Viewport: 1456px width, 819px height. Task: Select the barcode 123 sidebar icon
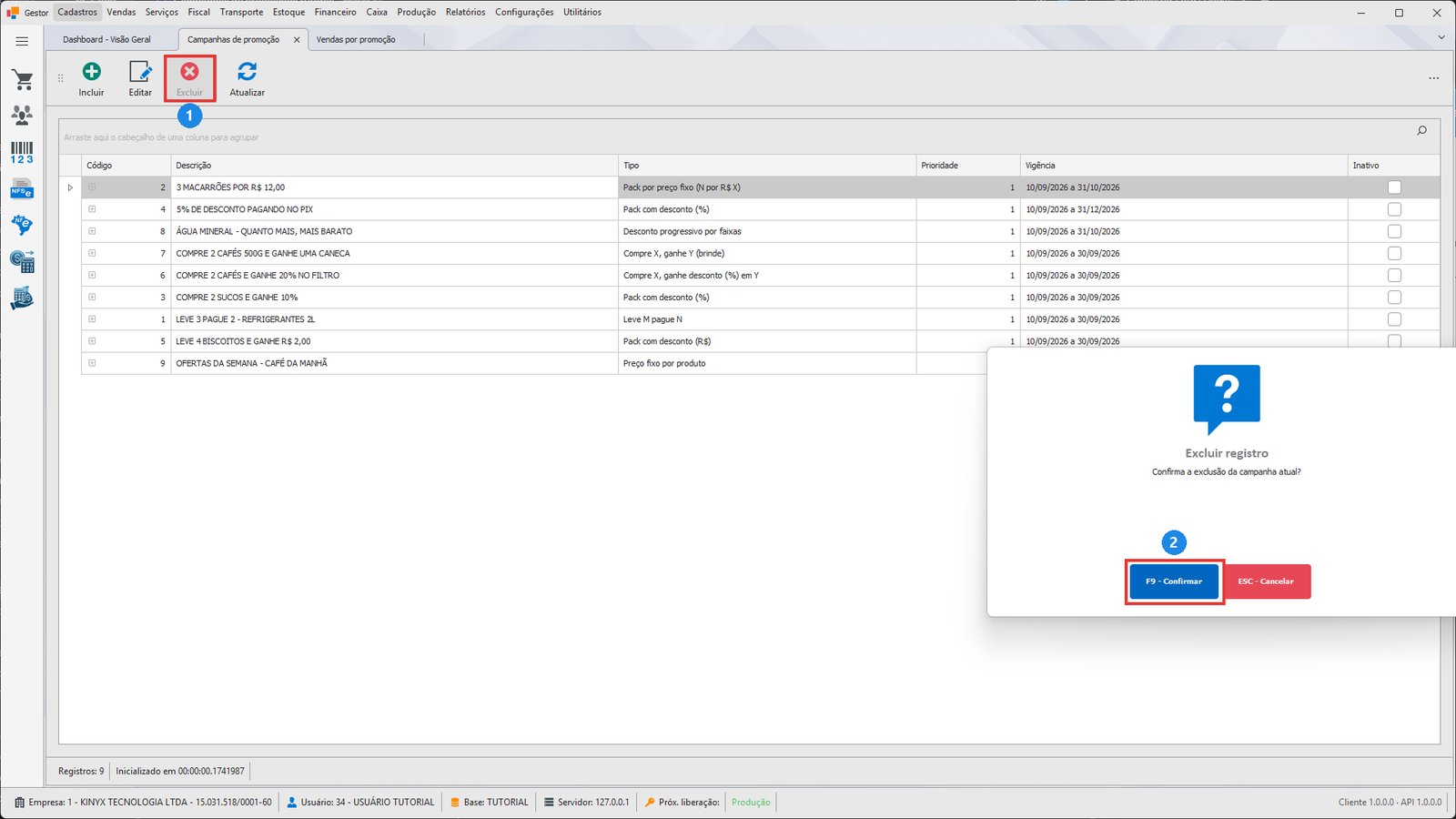click(x=23, y=153)
